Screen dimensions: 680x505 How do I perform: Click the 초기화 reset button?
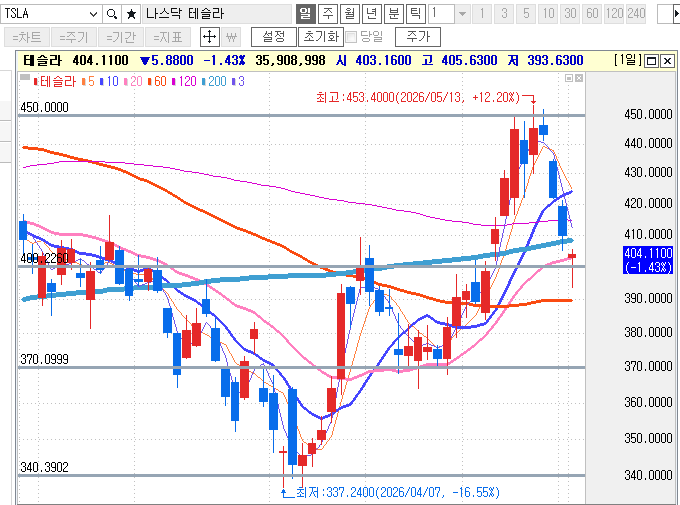[321, 37]
